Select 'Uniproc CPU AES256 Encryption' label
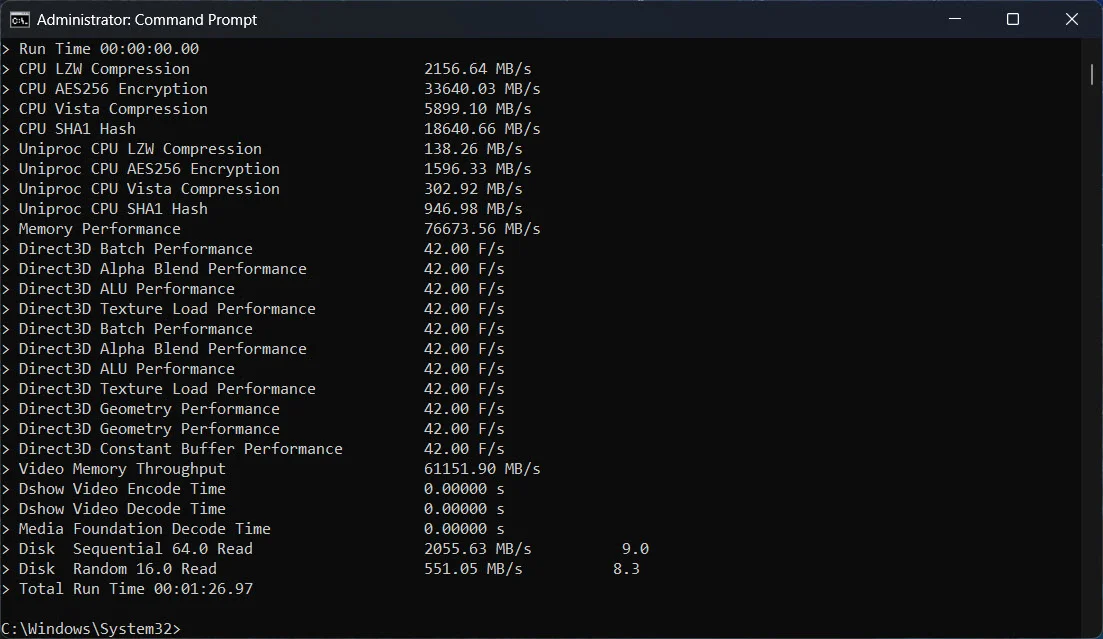 point(149,169)
